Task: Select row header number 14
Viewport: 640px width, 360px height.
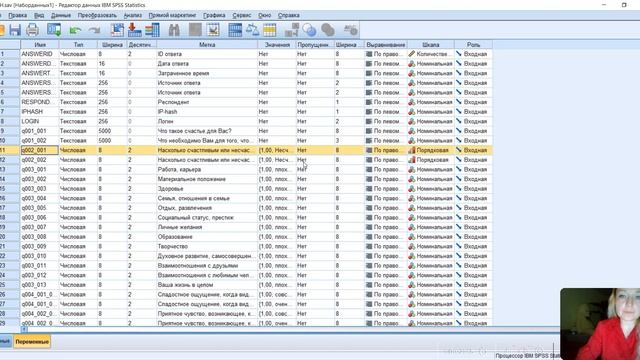Action: tap(10, 179)
